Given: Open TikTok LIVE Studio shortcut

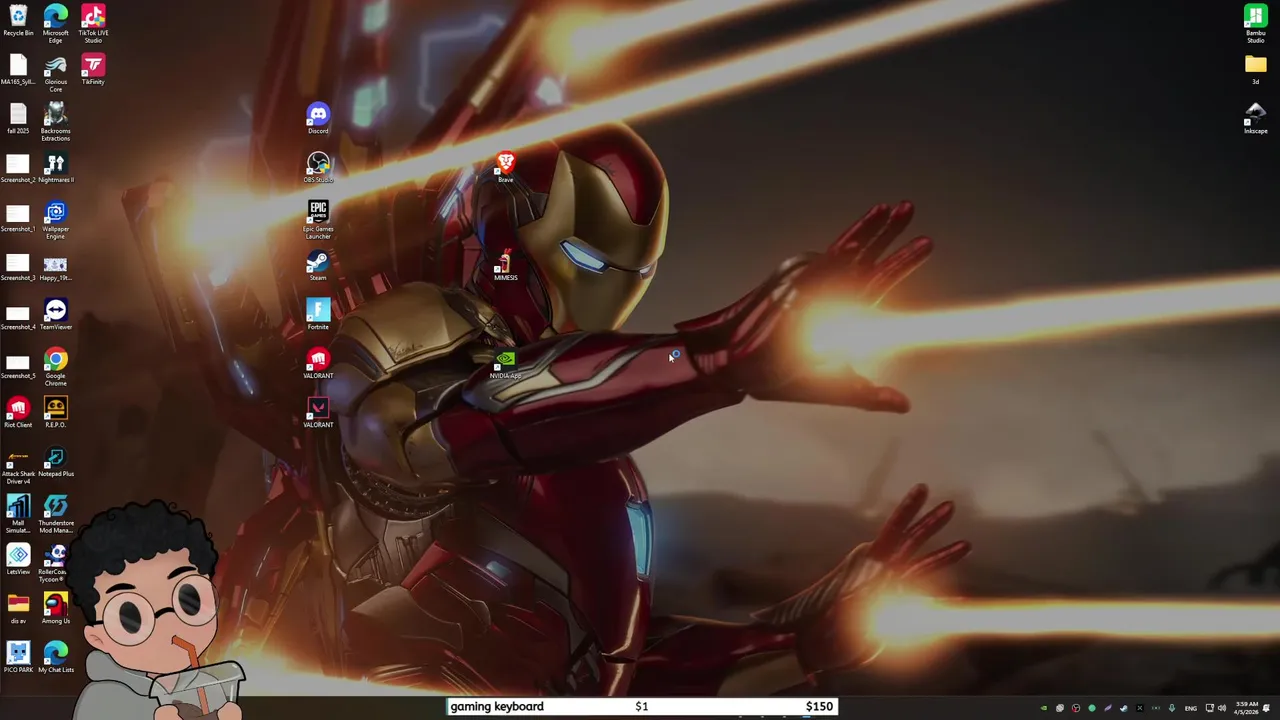Looking at the screenshot, I should (x=93, y=23).
